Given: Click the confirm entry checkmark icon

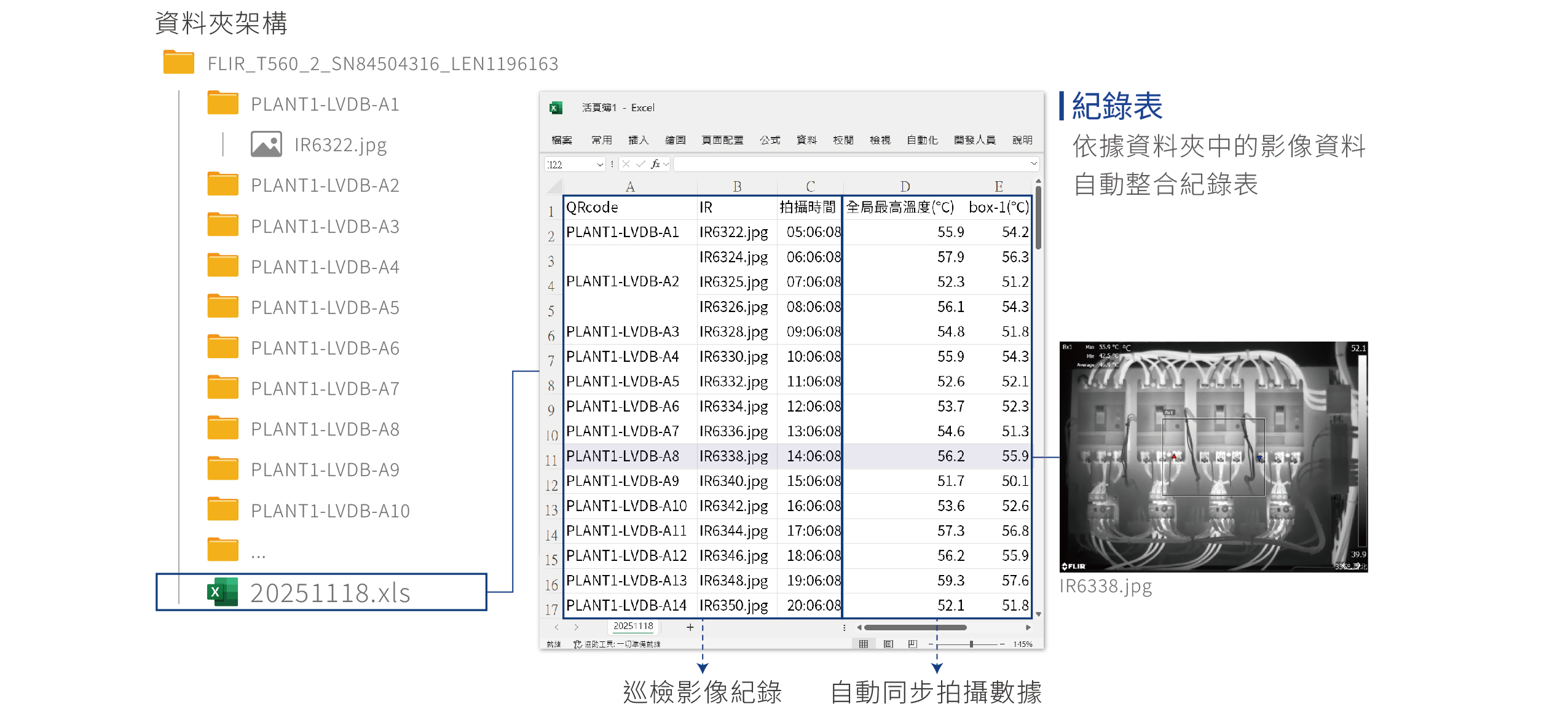Looking at the screenshot, I should (640, 164).
